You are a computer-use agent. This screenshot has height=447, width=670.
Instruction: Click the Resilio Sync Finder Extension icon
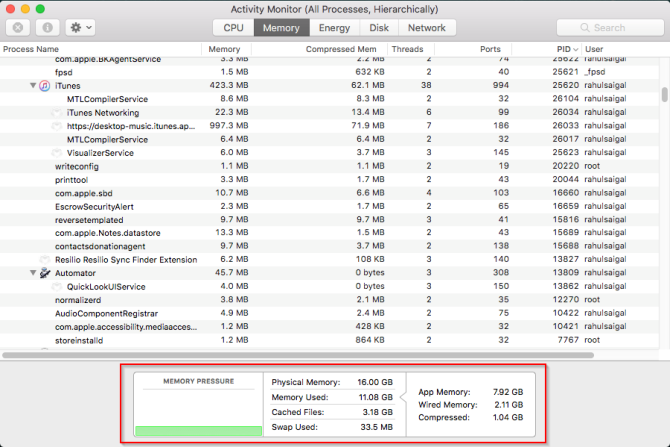pyautogui.click(x=44, y=260)
